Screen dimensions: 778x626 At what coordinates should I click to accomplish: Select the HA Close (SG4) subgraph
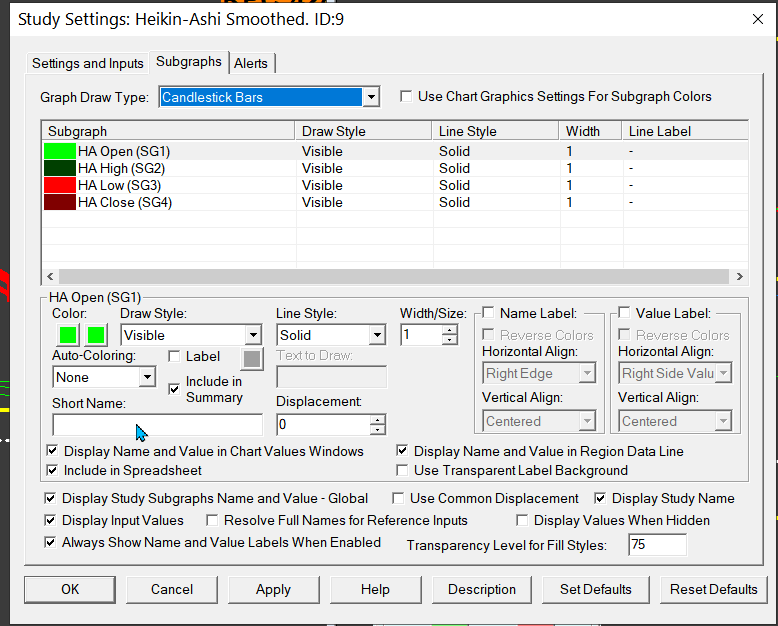120,202
